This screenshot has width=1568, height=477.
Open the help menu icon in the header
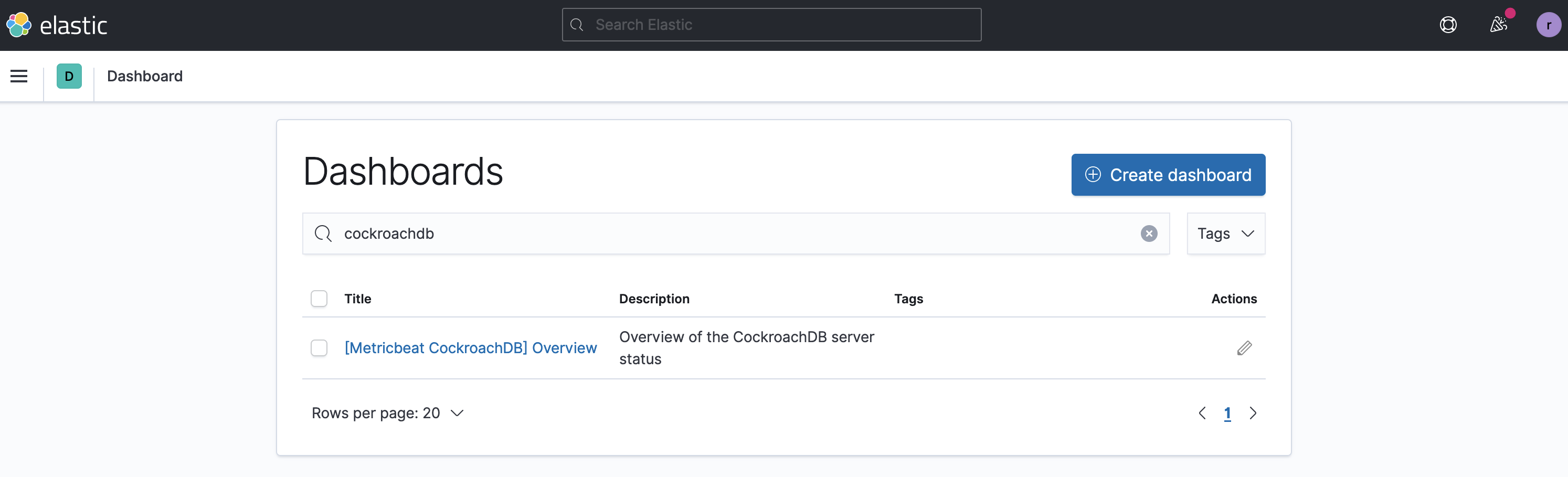point(1448,25)
